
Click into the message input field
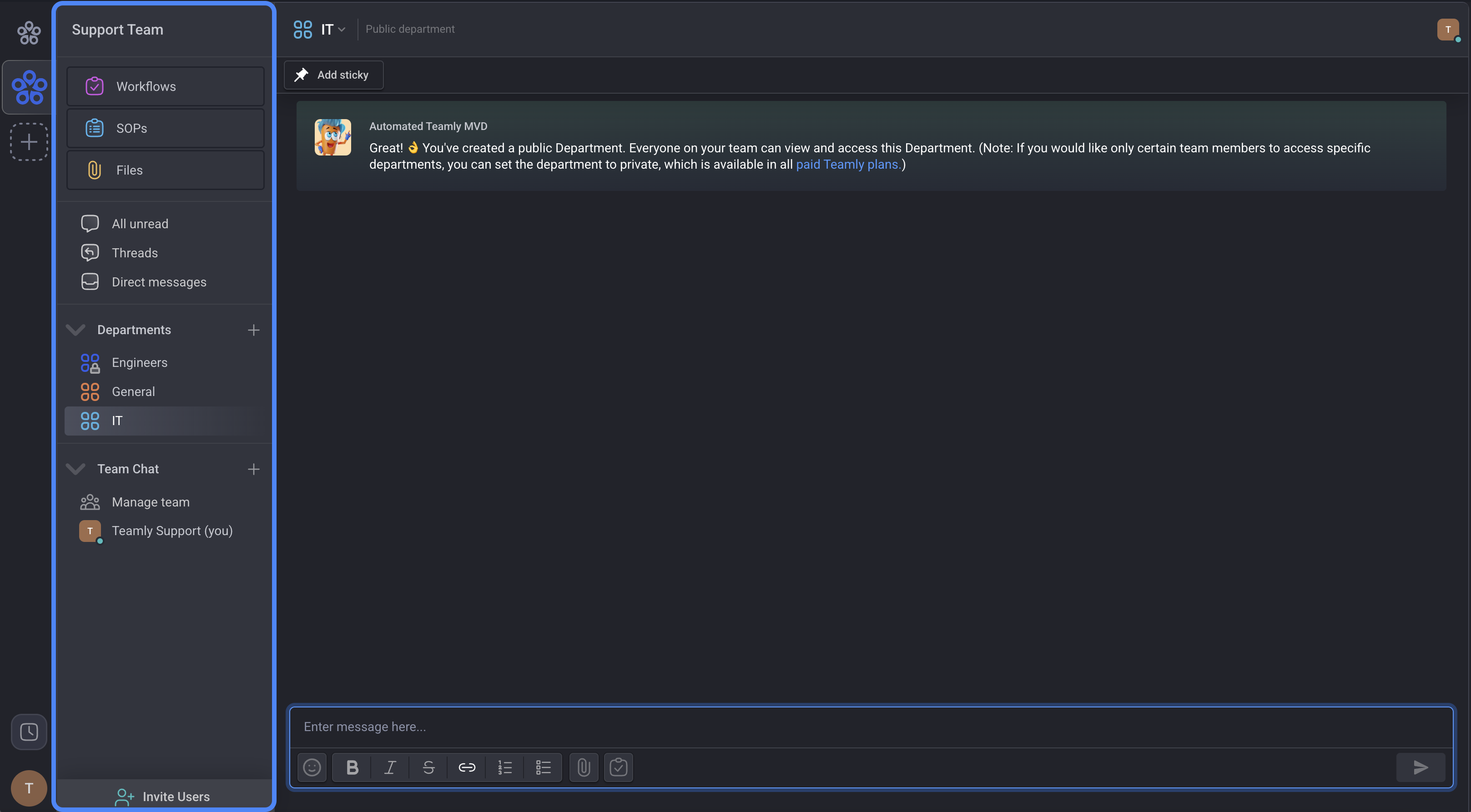click(x=870, y=727)
